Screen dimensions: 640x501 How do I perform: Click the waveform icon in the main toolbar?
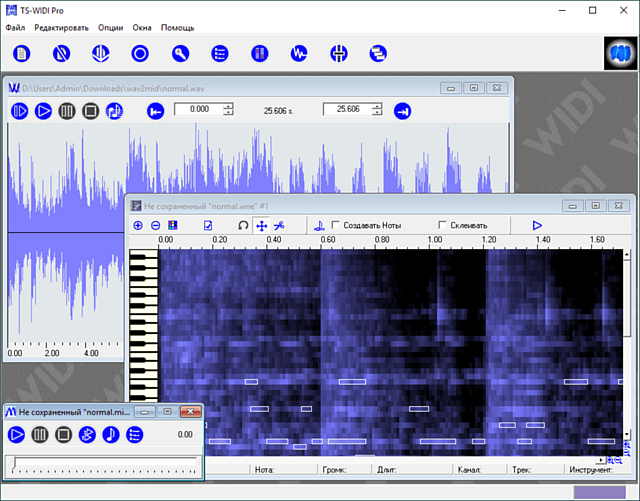pyautogui.click(x=298, y=53)
